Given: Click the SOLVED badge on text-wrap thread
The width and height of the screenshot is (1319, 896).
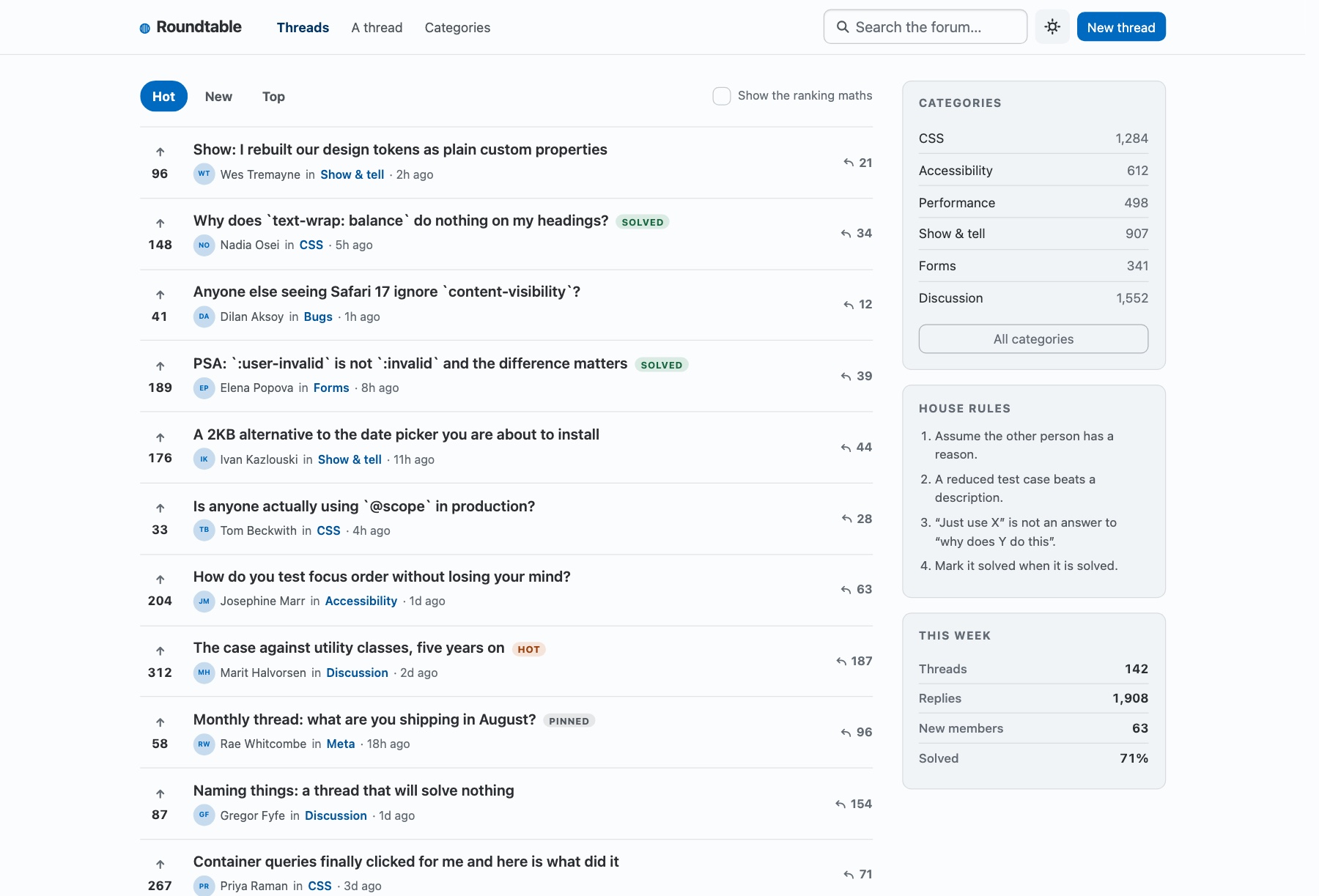Looking at the screenshot, I should pos(643,222).
